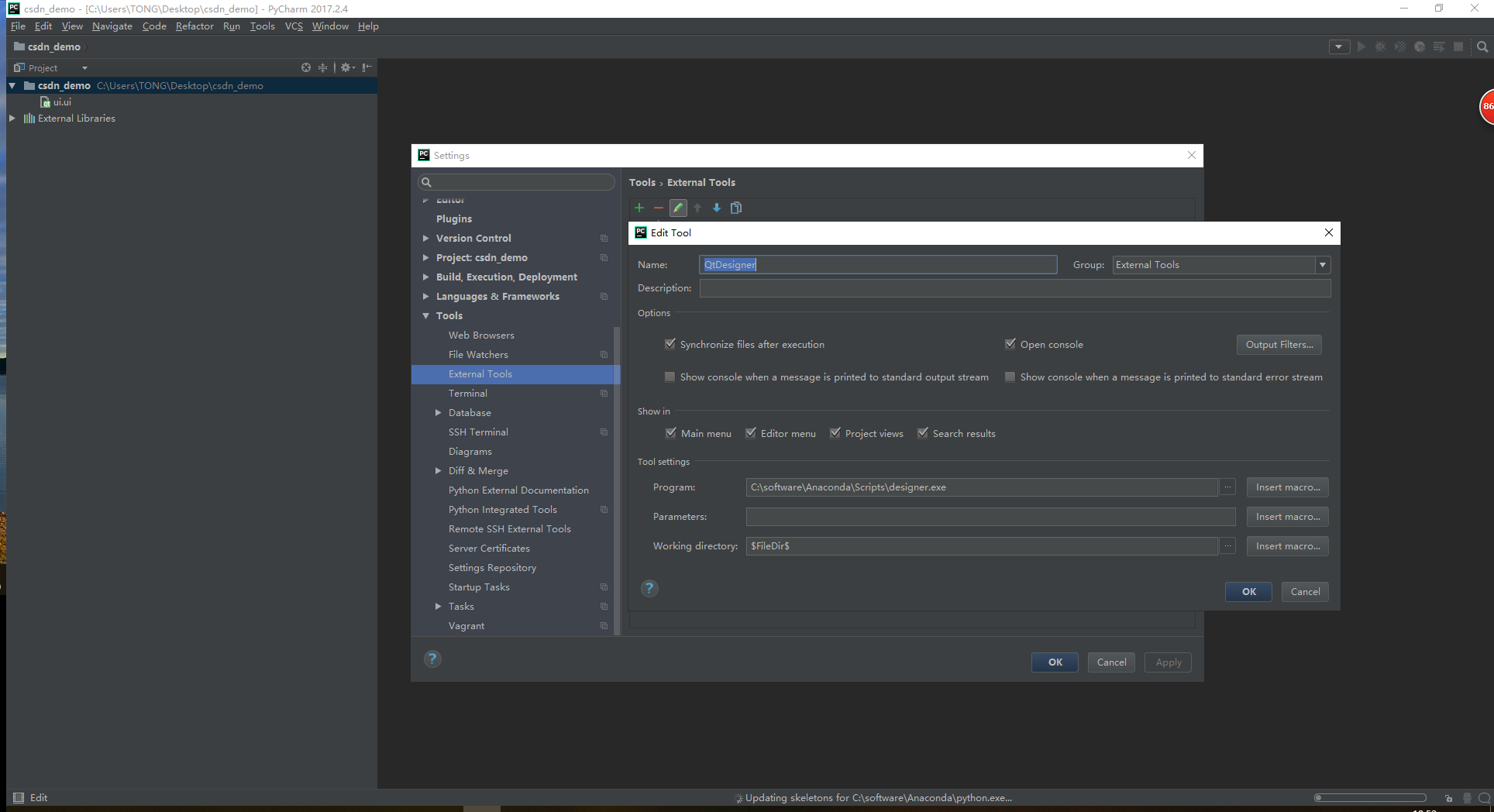Uncheck the Search results checkbox

point(923,433)
